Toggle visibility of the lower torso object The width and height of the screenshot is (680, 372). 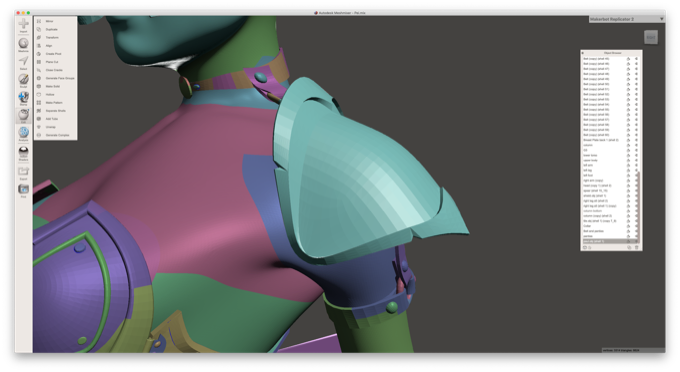(x=636, y=155)
